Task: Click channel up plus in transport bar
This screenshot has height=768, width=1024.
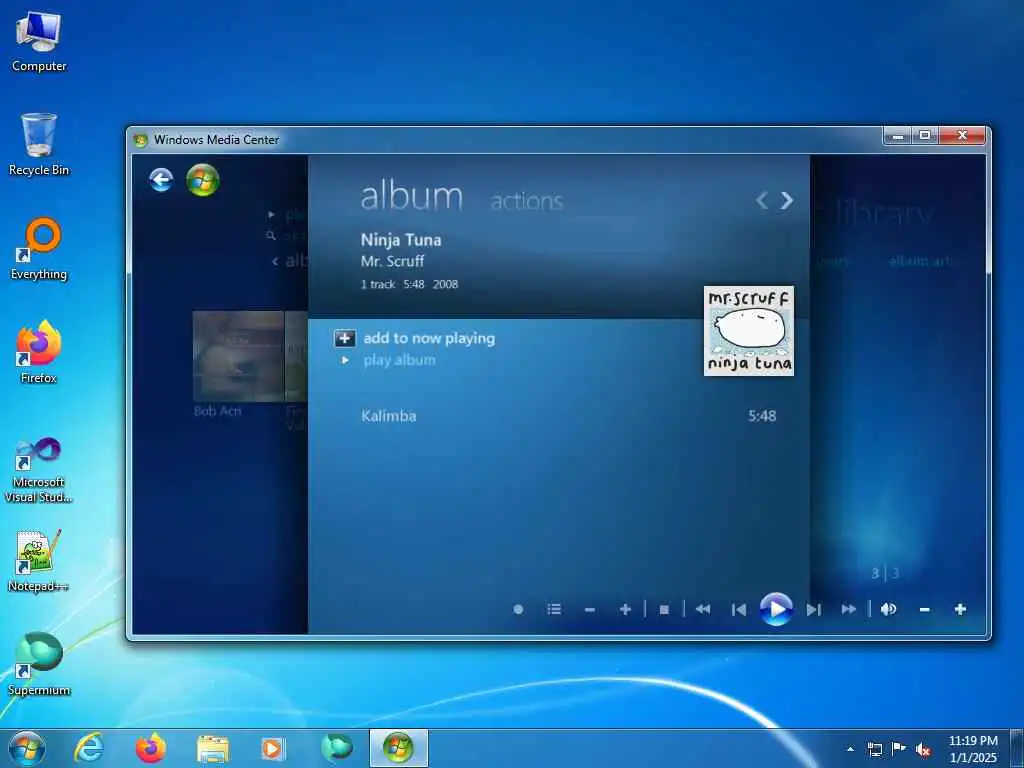Action: (625, 609)
